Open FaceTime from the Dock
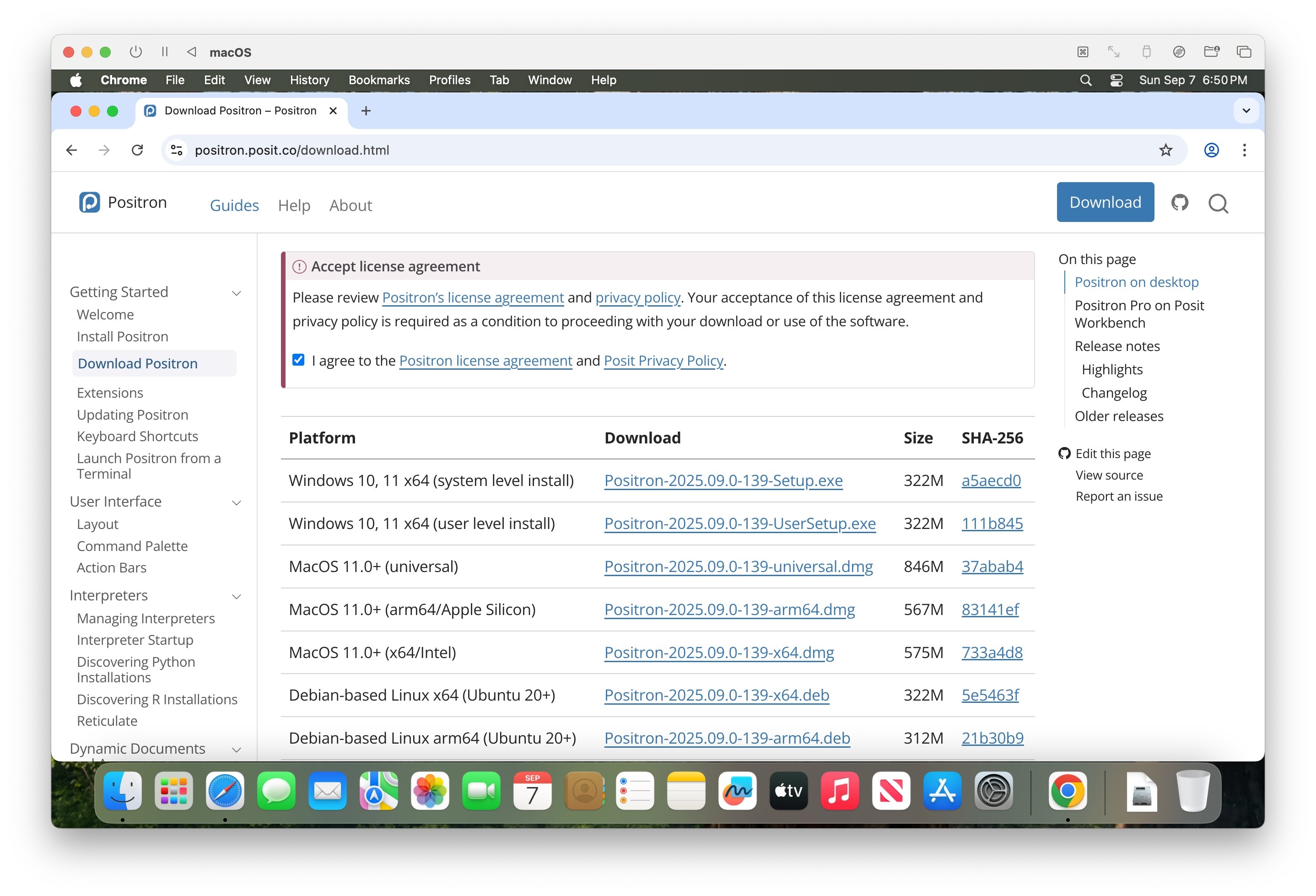The image size is (1316, 896). pyautogui.click(x=481, y=791)
